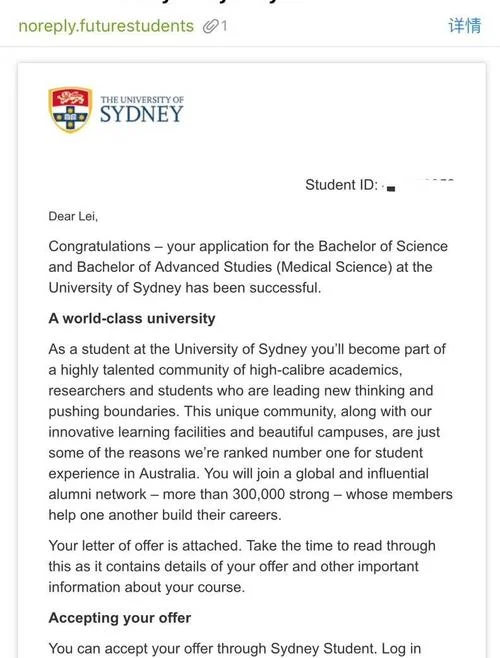500x658 pixels.
Task: Tap the redacted Student ID value
Action: 418,185
